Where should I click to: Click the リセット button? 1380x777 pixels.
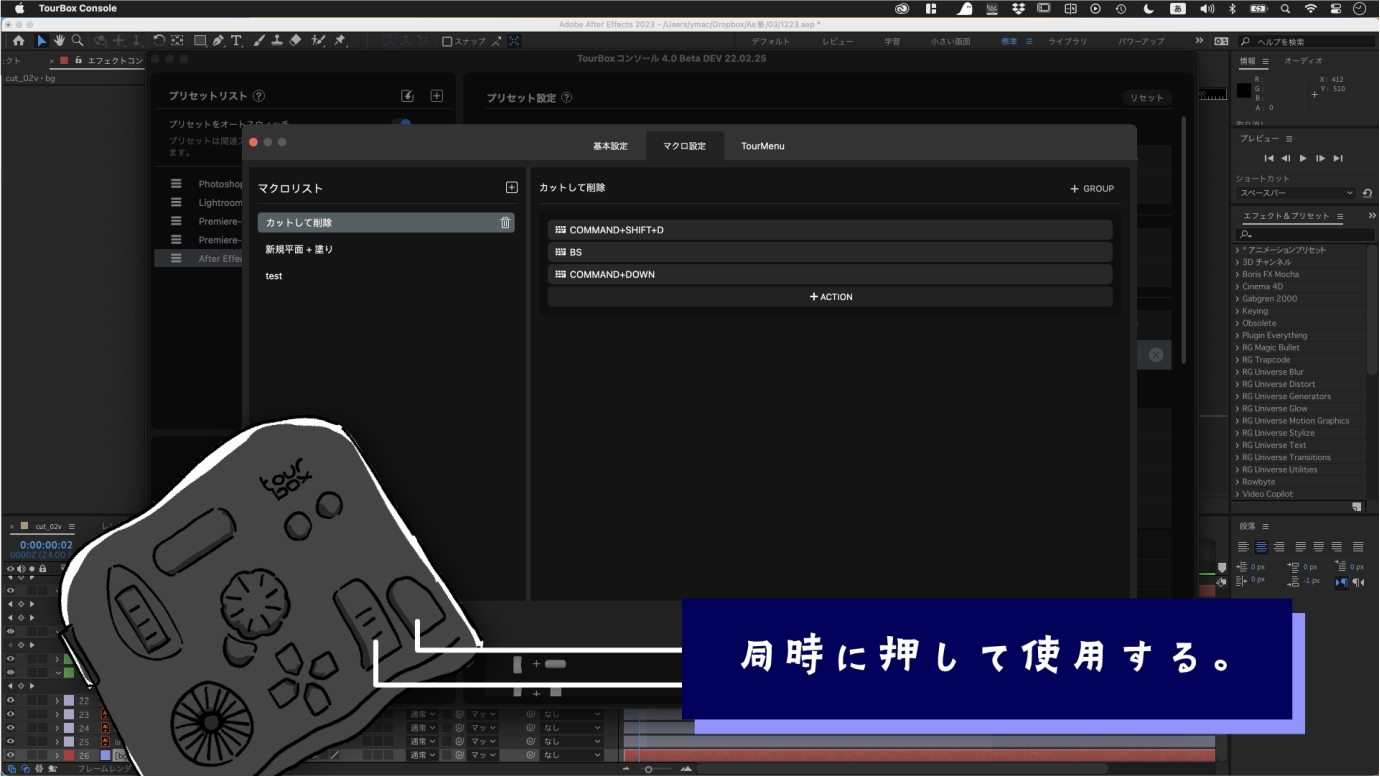point(1146,98)
